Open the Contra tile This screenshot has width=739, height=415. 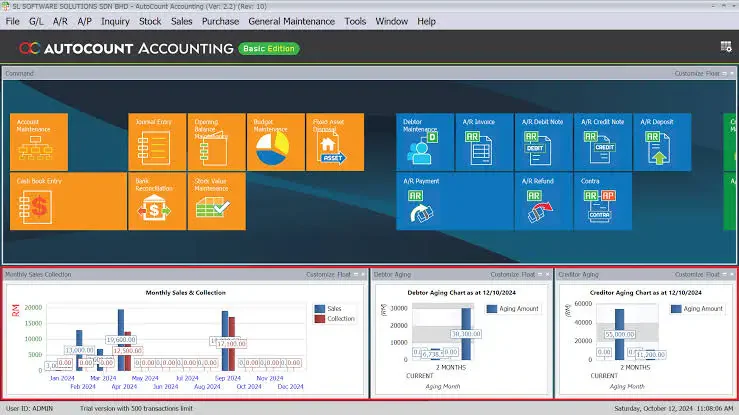[x=603, y=201]
